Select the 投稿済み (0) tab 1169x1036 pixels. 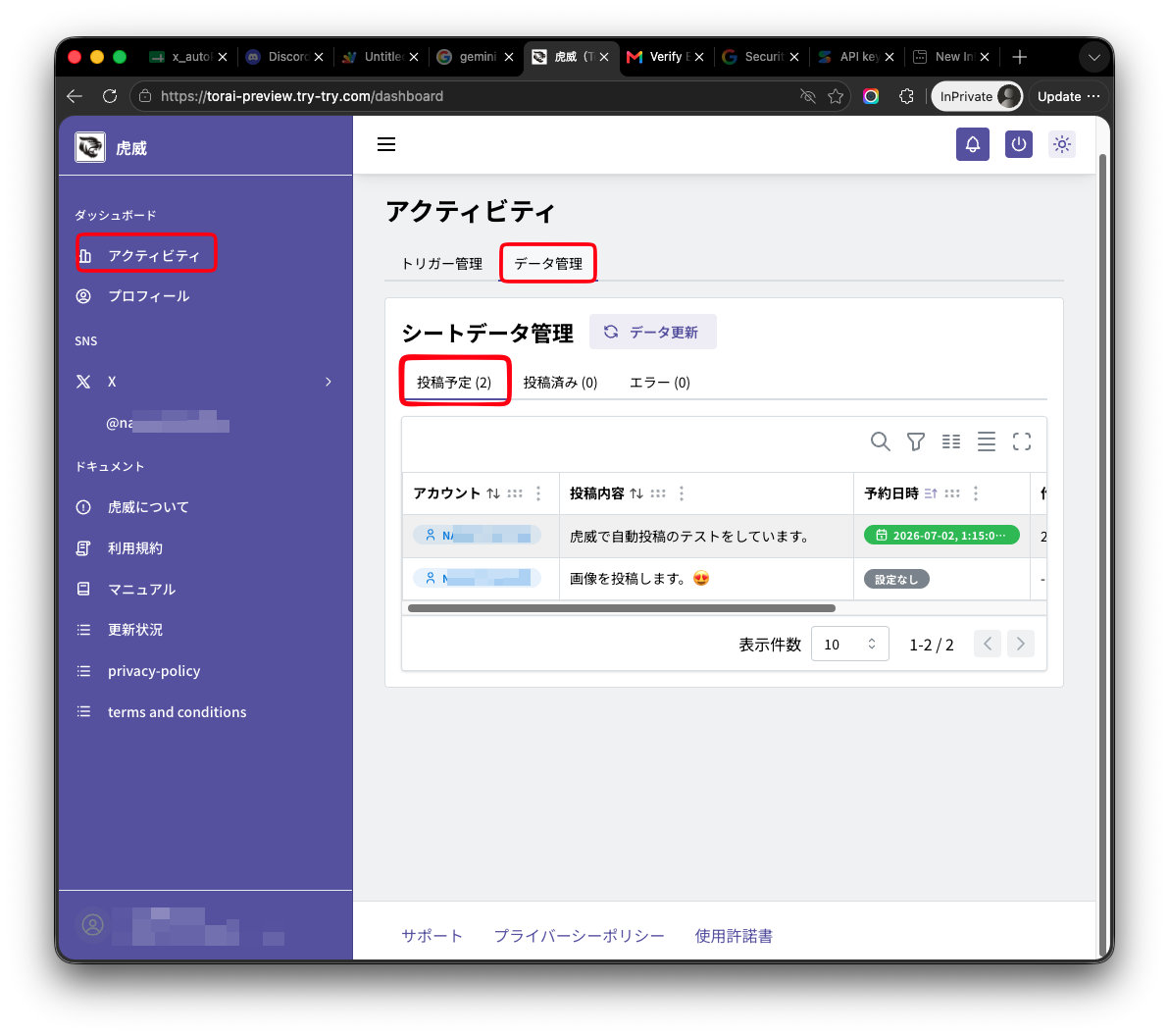pyautogui.click(x=560, y=382)
